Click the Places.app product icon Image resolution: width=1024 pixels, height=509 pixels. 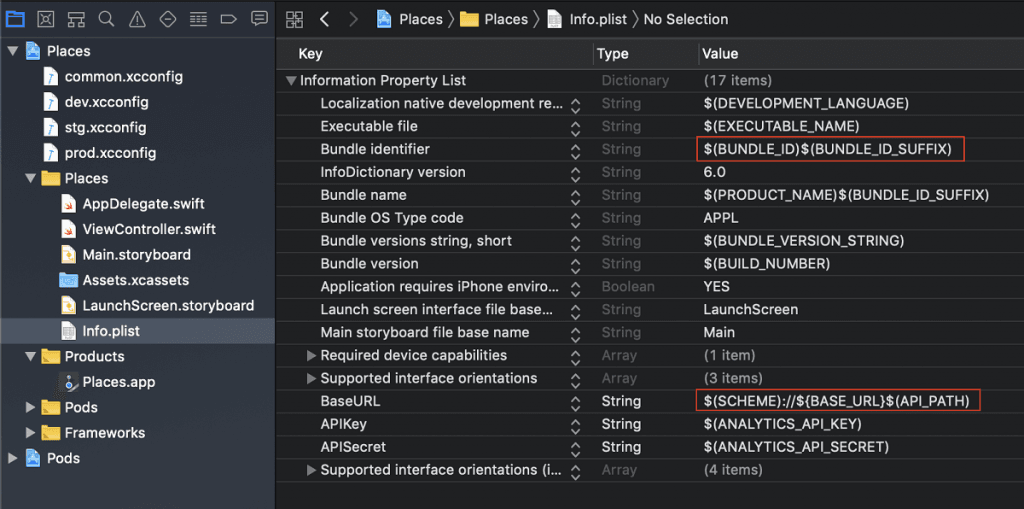pos(69,382)
